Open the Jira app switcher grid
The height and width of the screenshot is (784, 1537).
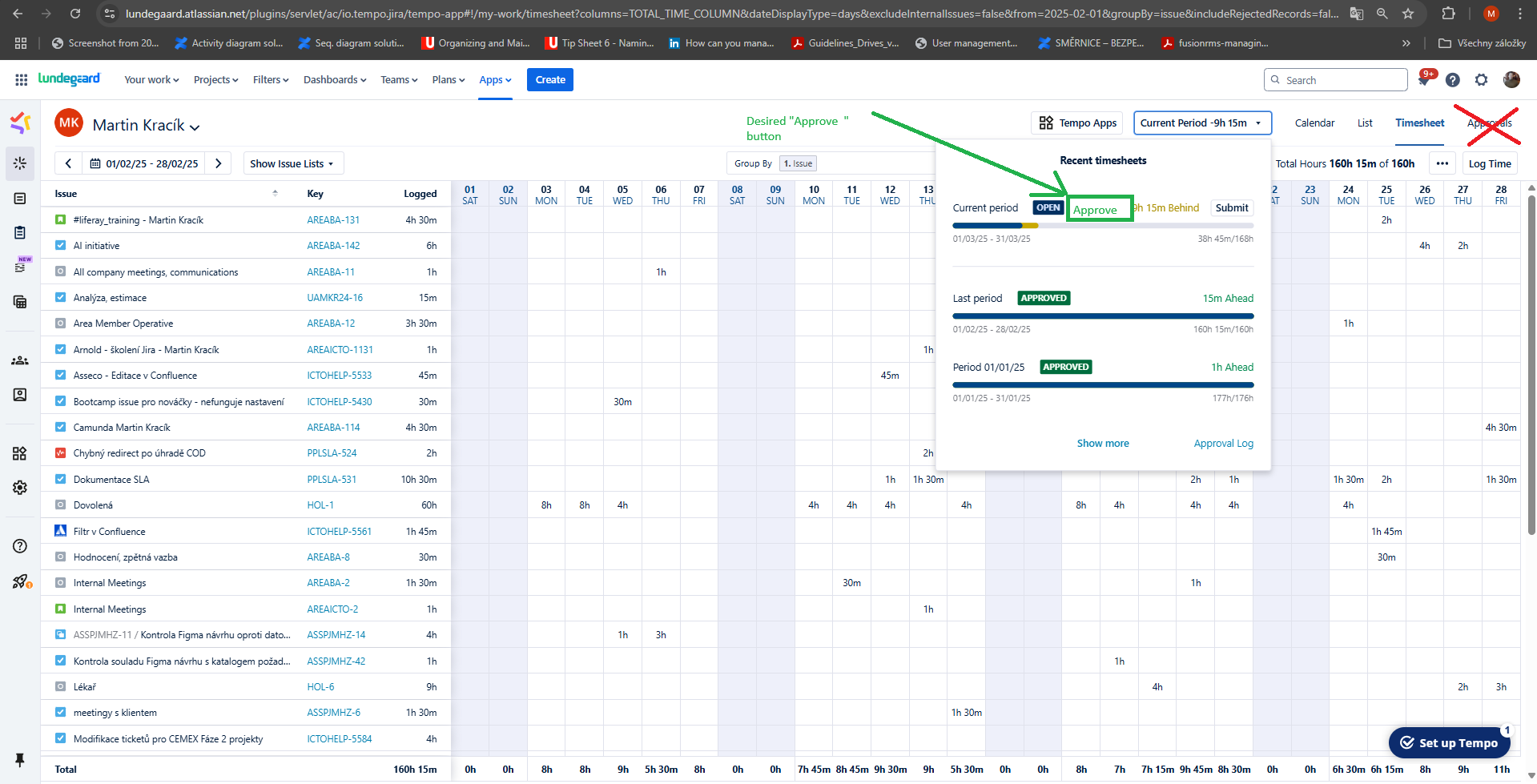[x=22, y=80]
